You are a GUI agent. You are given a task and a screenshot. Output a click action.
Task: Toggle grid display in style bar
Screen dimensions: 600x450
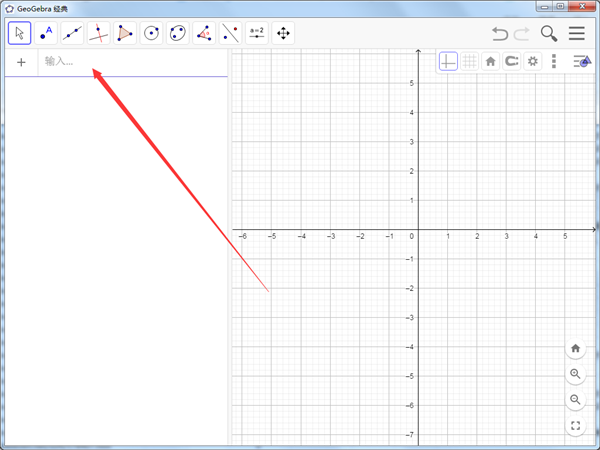470,61
